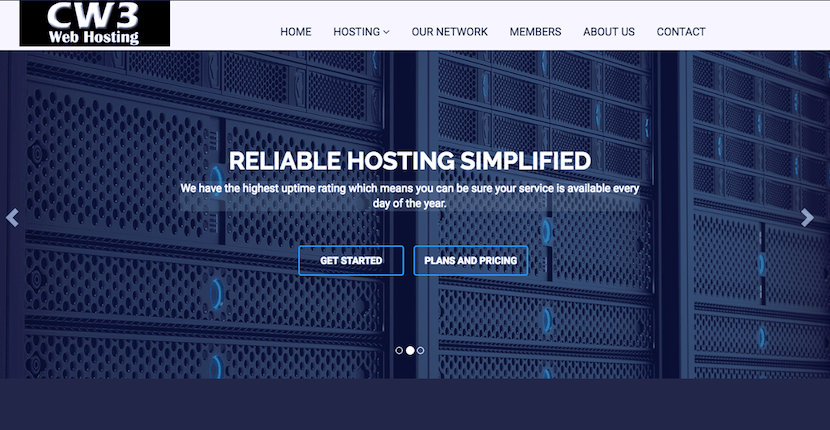Viewport: 830px width, 430px height.
Task: Select the first carousel indicator dot
Action: pos(399,350)
